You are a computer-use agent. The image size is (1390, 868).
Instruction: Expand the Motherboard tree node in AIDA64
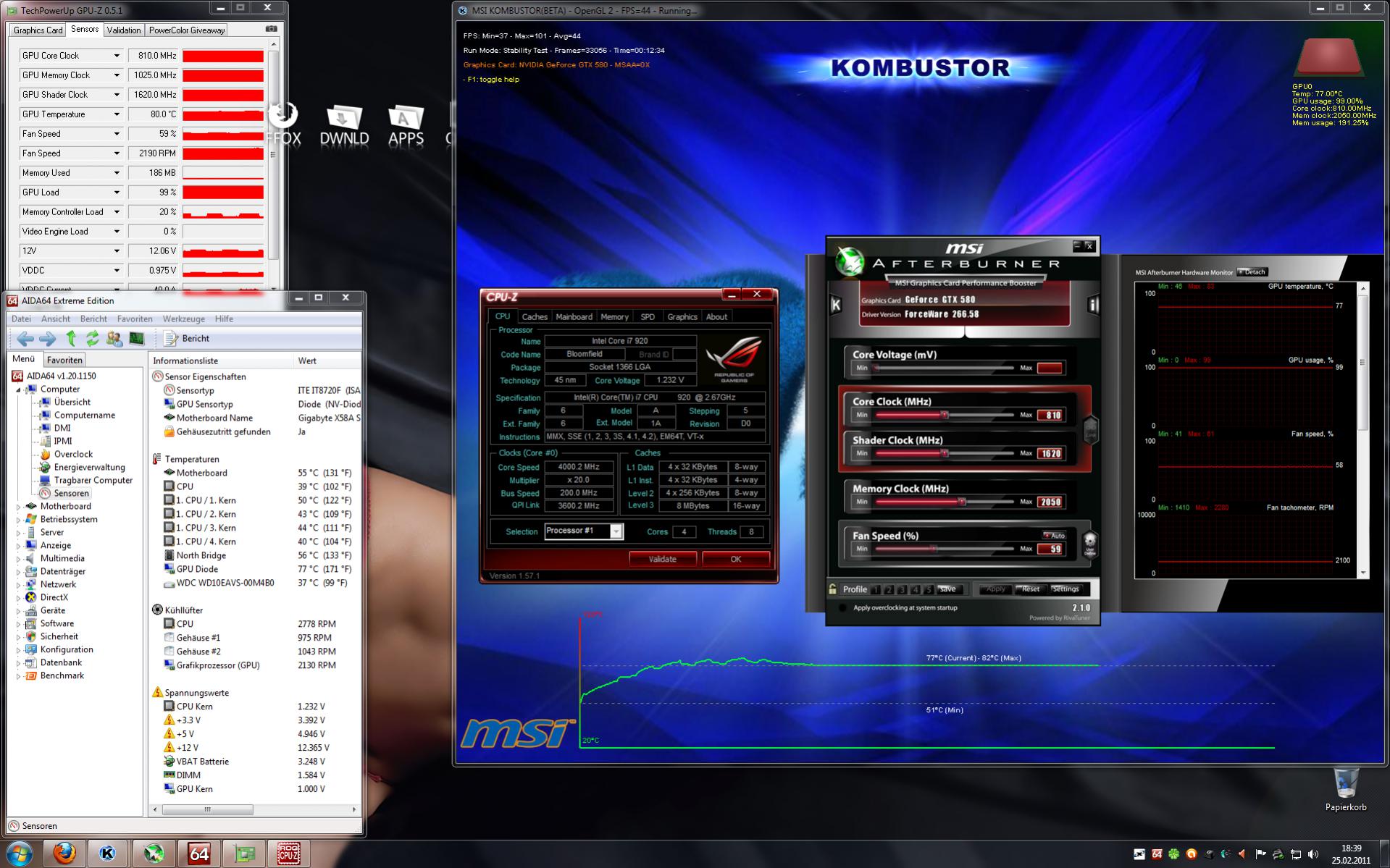coord(19,507)
